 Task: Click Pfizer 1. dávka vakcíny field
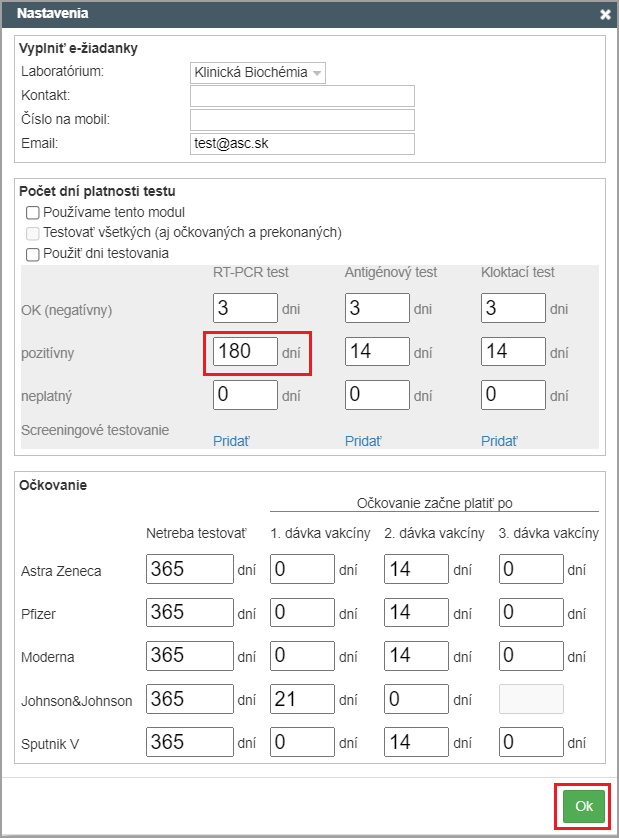(303, 612)
